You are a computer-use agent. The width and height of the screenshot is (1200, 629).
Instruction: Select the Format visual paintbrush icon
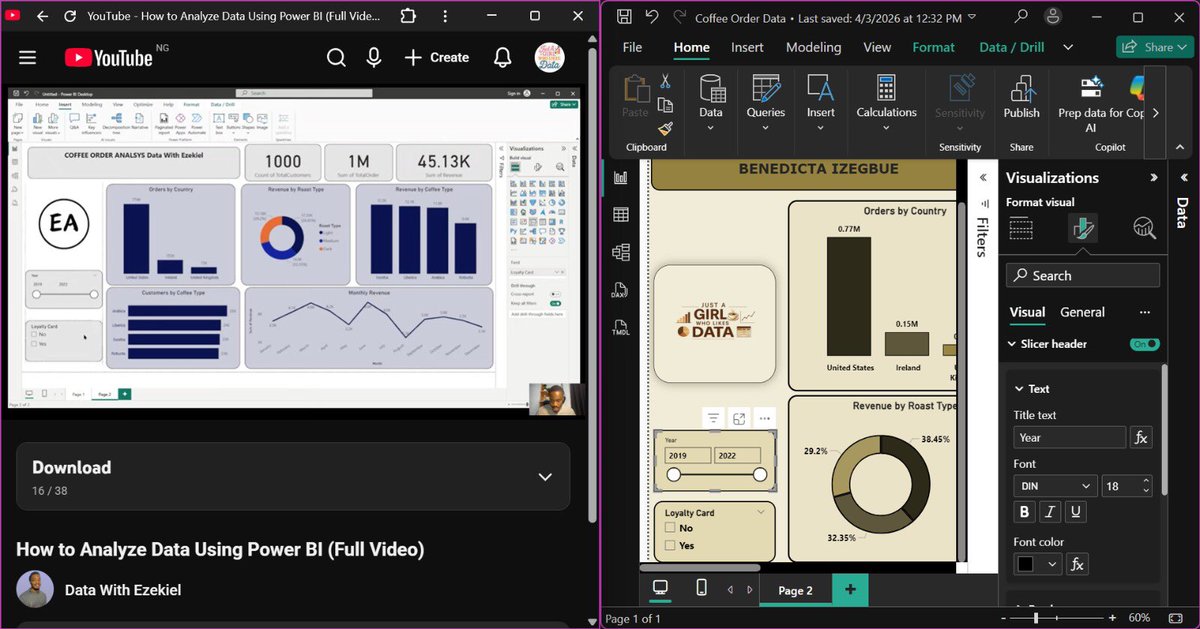point(1083,228)
